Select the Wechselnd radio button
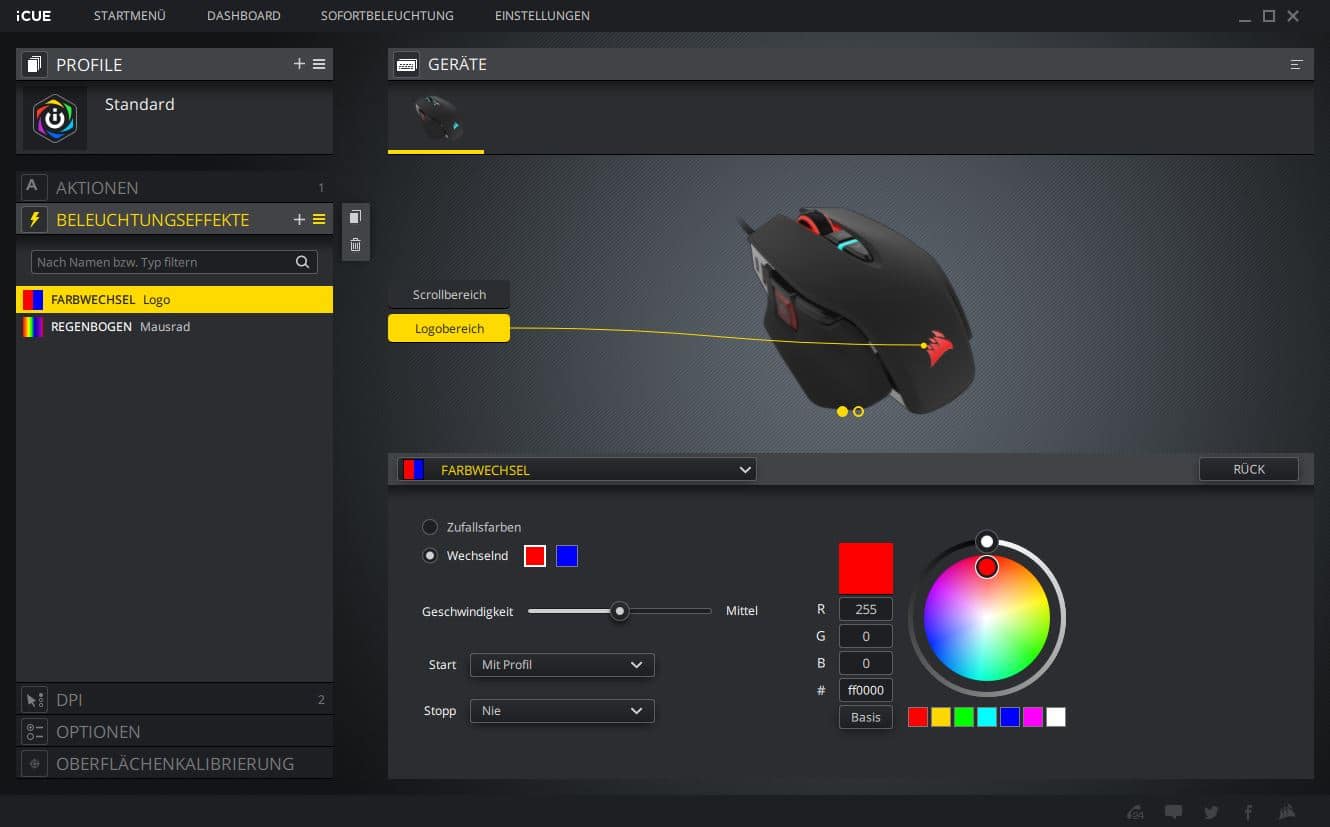 [430, 556]
